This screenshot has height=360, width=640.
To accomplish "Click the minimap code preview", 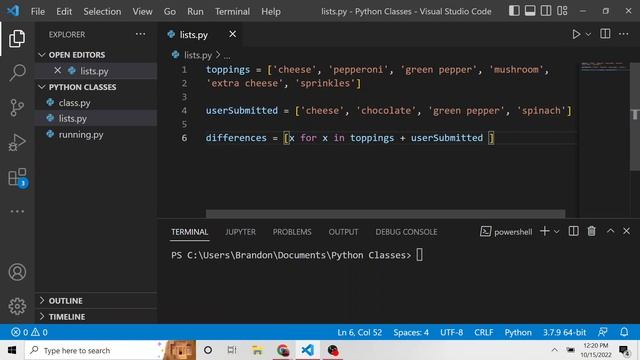I will click(x=604, y=66).
